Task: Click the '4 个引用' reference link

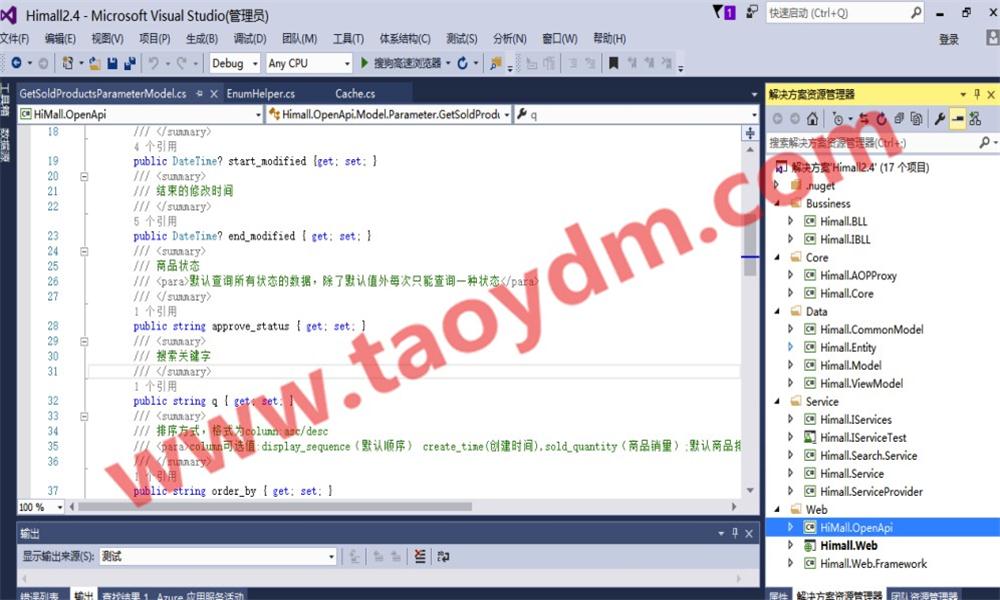Action: point(155,147)
